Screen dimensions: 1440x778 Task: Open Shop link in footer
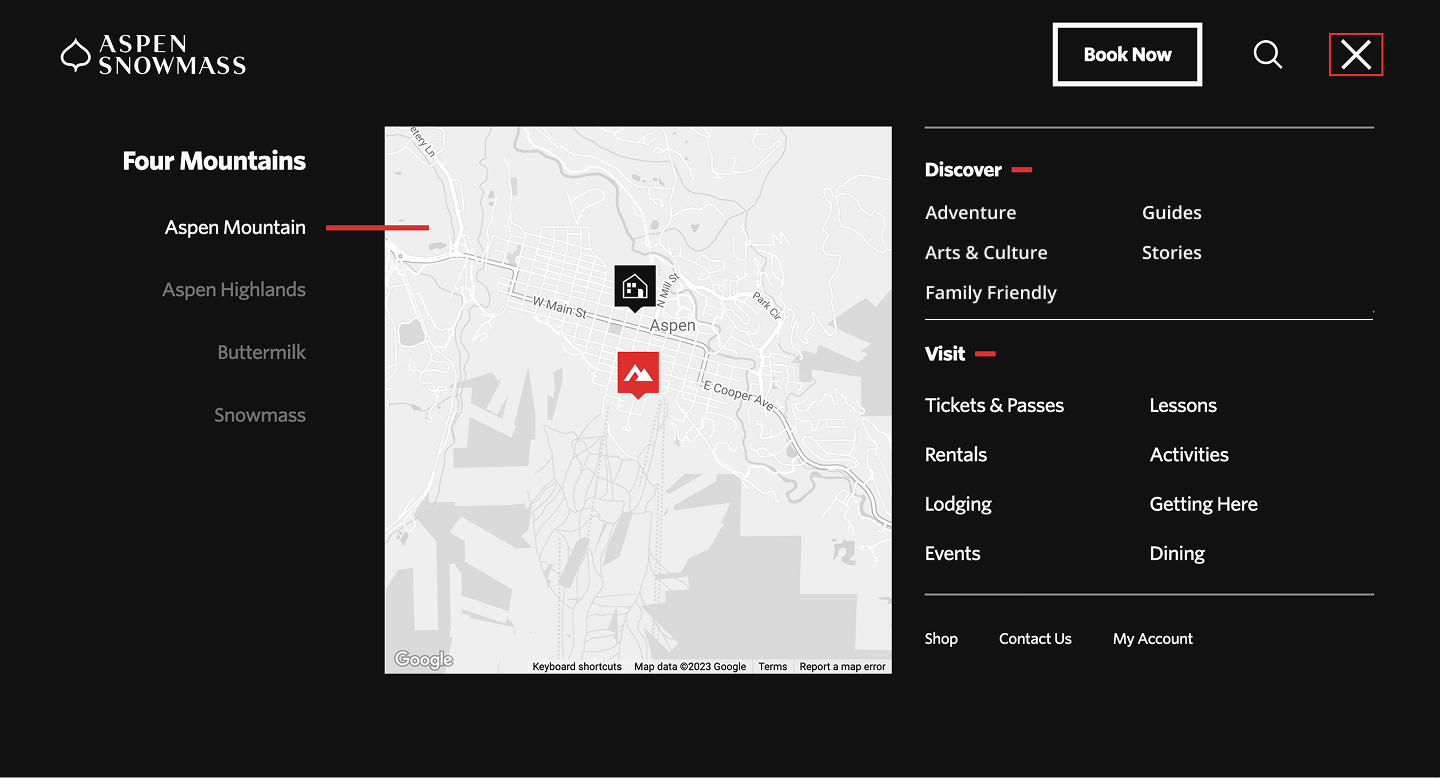tap(941, 638)
